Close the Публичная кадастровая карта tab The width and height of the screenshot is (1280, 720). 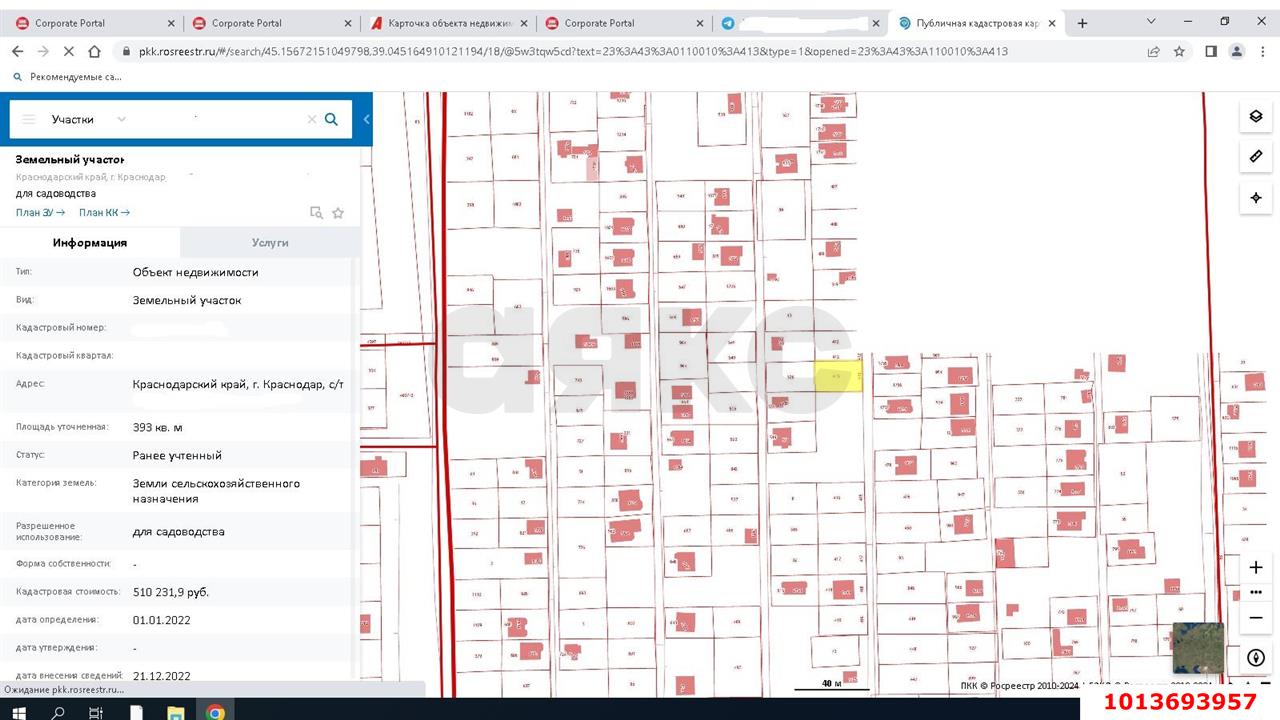[x=1051, y=23]
